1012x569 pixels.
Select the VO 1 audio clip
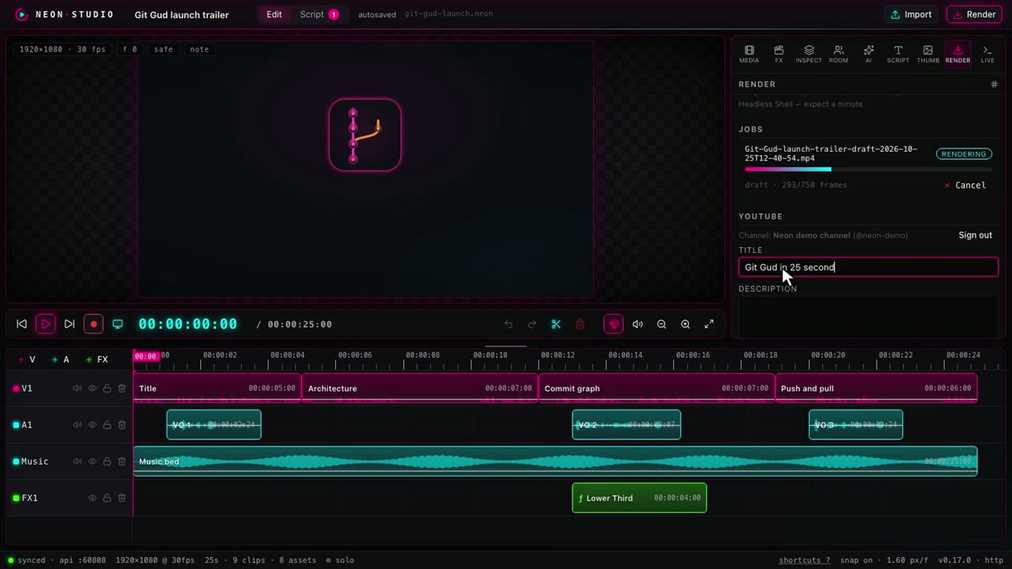point(214,424)
